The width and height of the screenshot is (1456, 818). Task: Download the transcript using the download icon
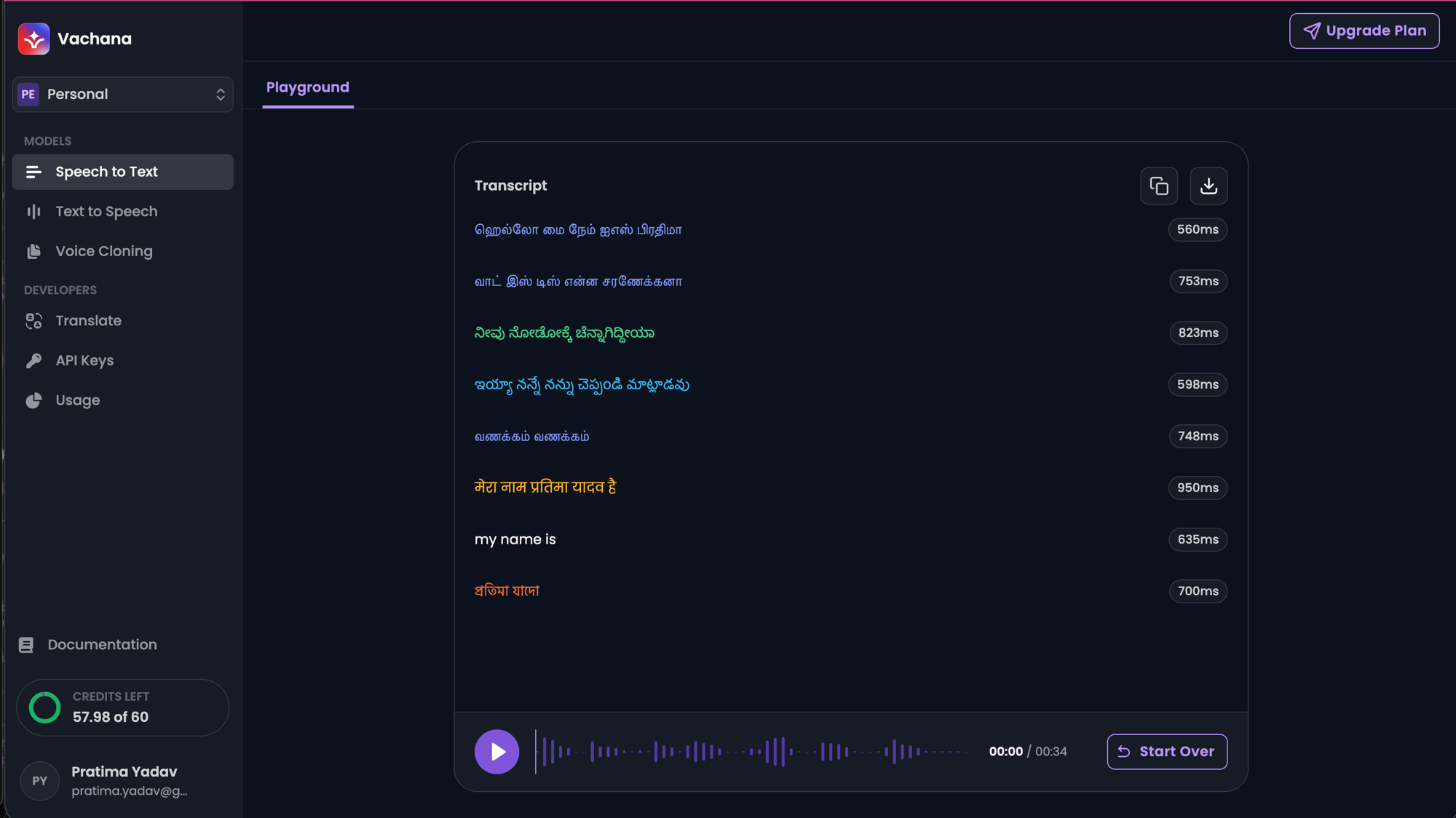click(x=1208, y=186)
